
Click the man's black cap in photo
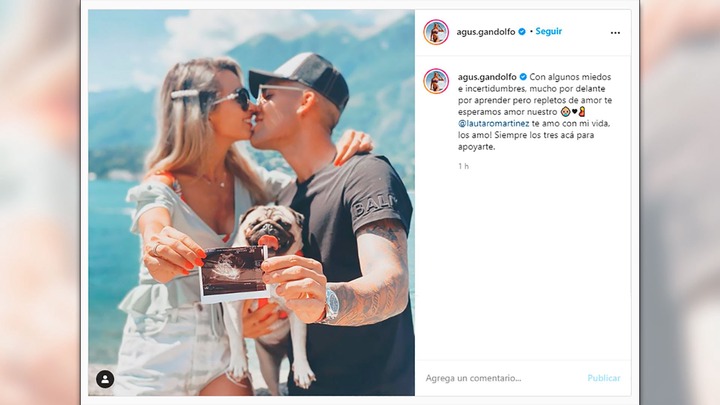point(301,78)
